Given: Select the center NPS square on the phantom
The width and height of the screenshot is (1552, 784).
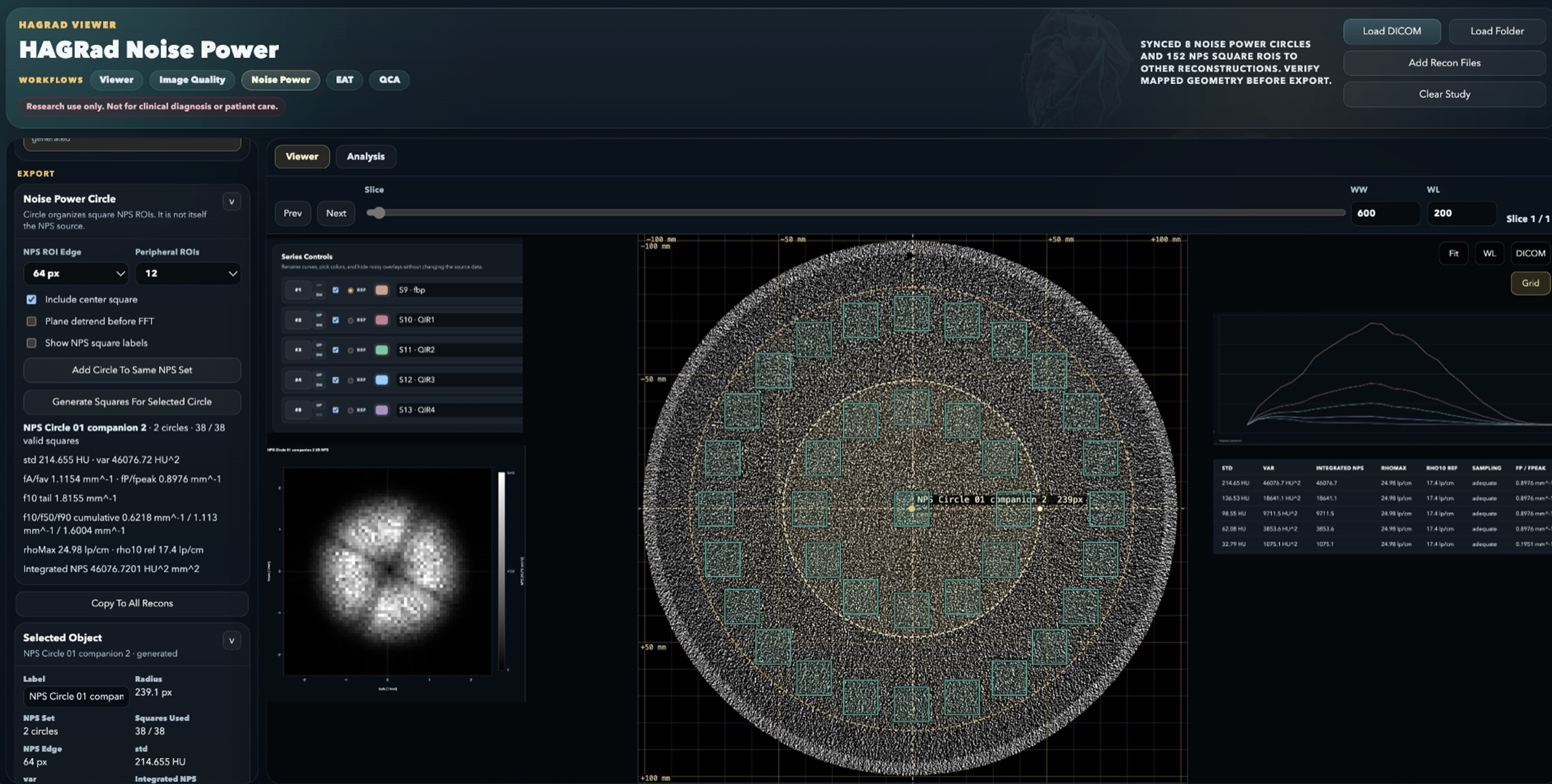Looking at the screenshot, I should point(911,508).
